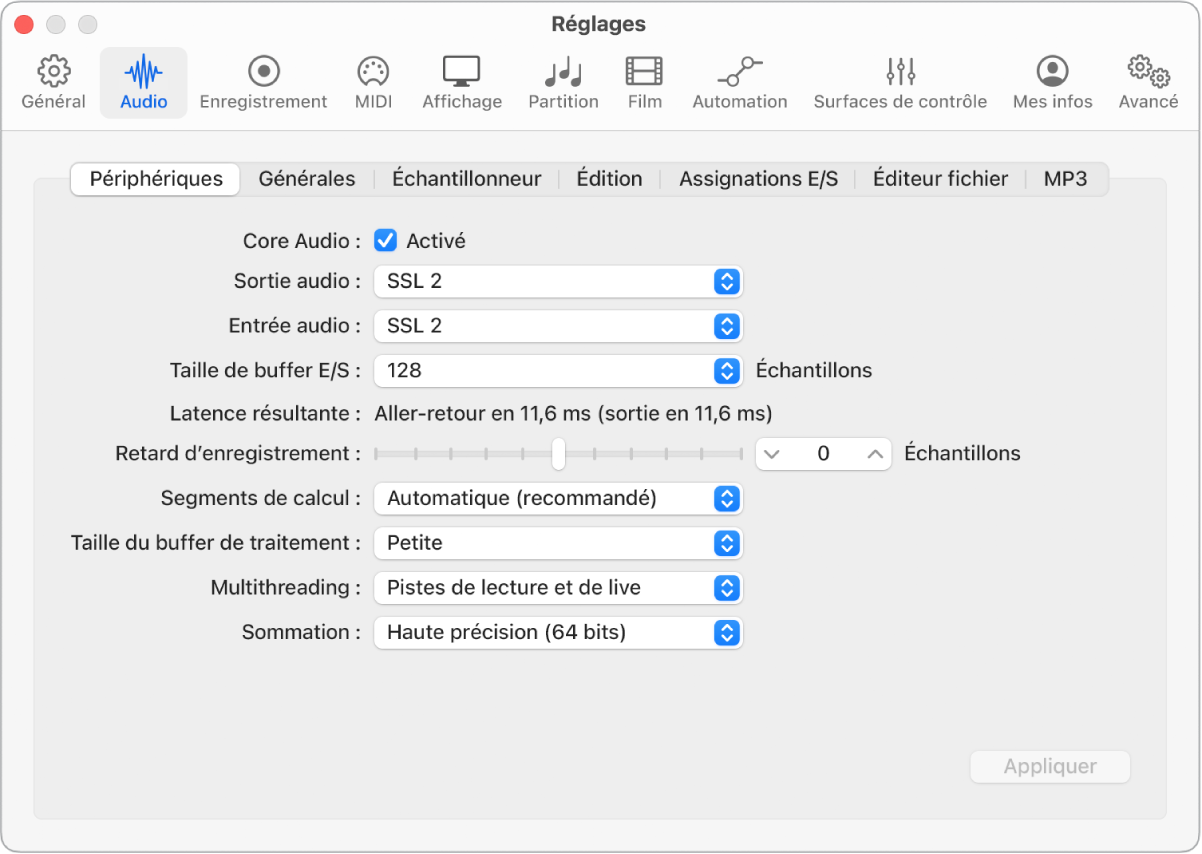
Task: Open the Avancé settings pane
Action: (x=1147, y=81)
